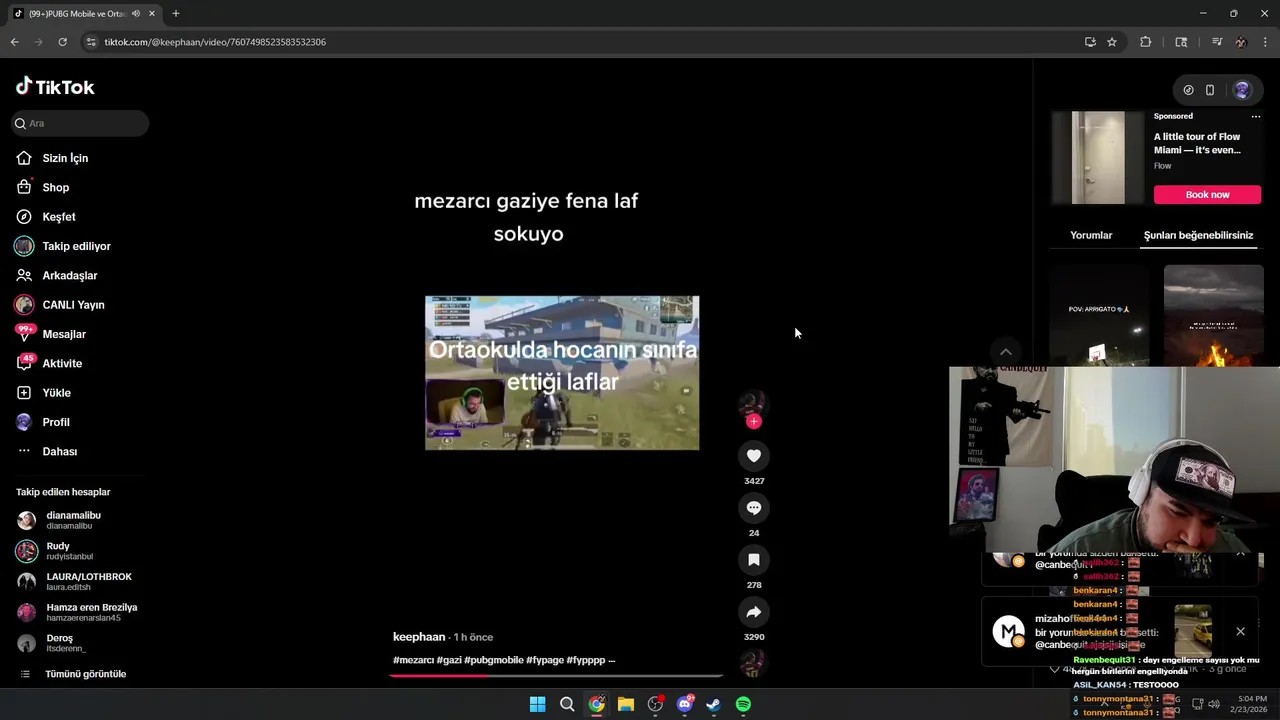Go to the previous video with up chevron
Viewport: 1280px width, 720px height.
coord(1006,352)
